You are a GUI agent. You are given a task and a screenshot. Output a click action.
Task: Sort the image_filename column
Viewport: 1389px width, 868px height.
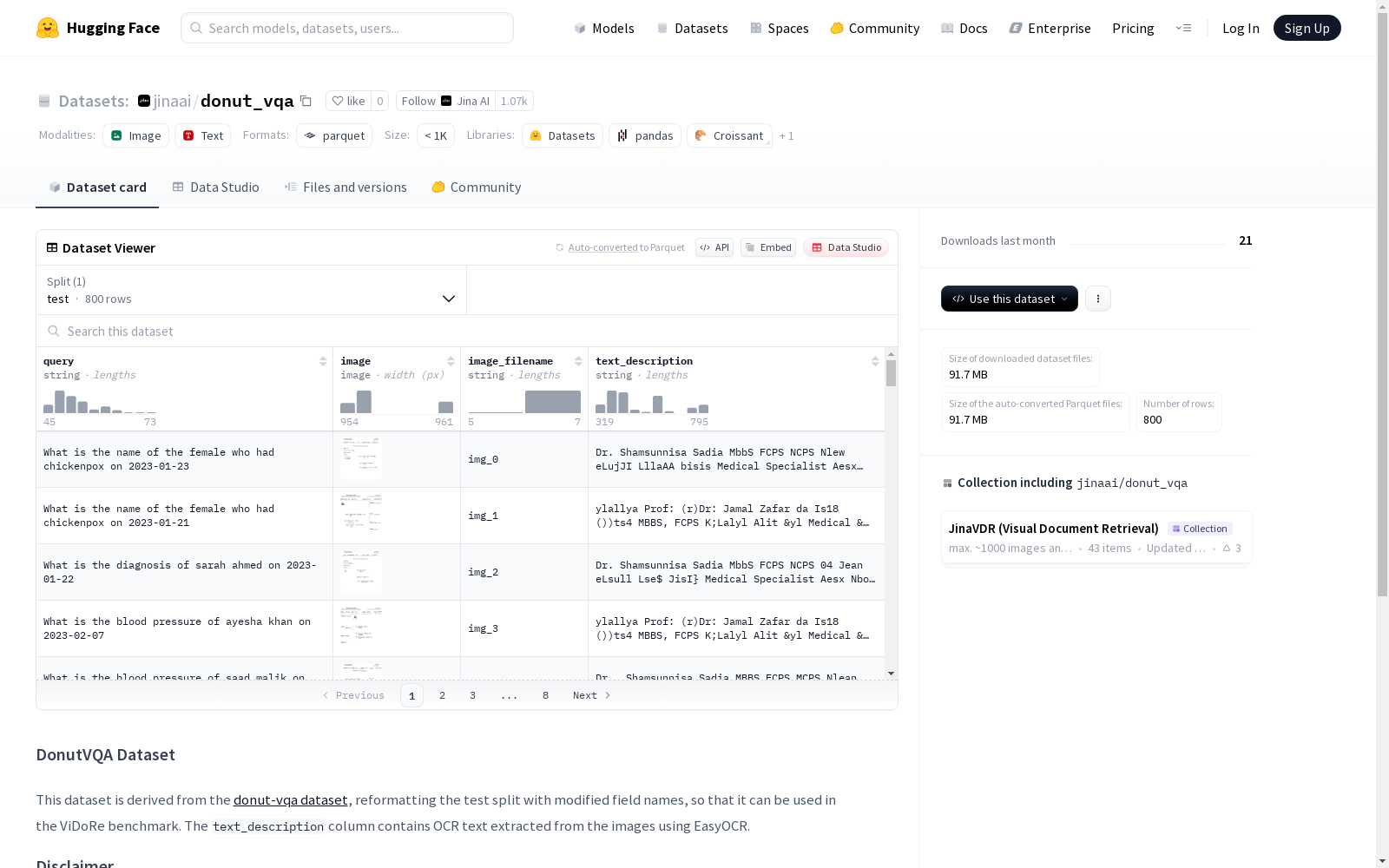[578, 361]
